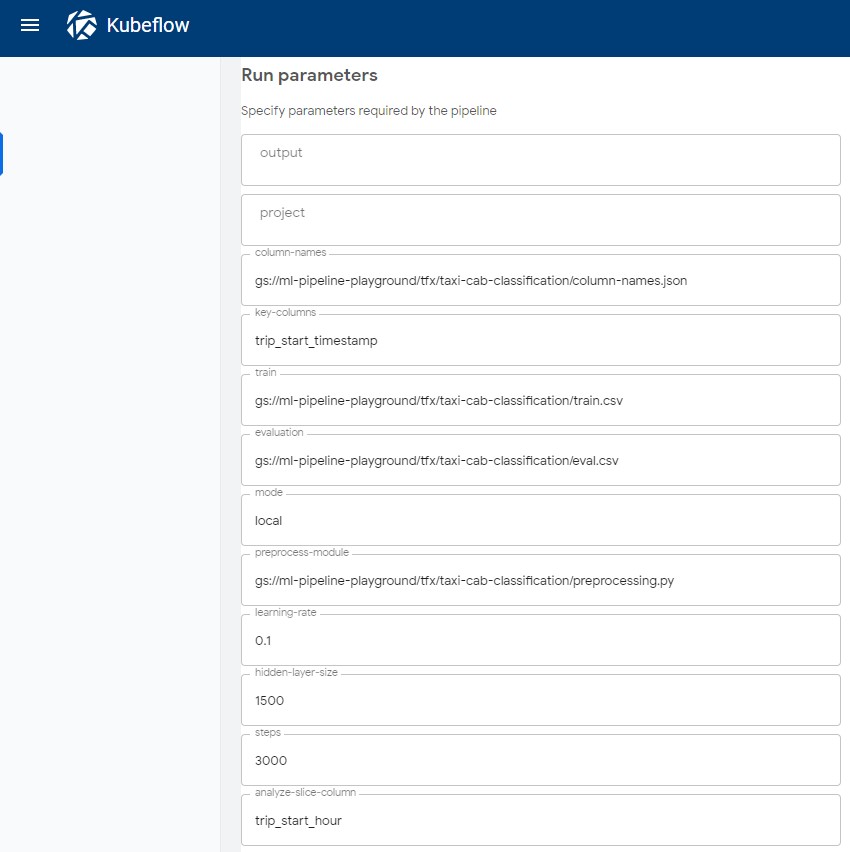Image resolution: width=850 pixels, height=852 pixels.
Task: Edit the train csv path field
Action: tap(541, 400)
